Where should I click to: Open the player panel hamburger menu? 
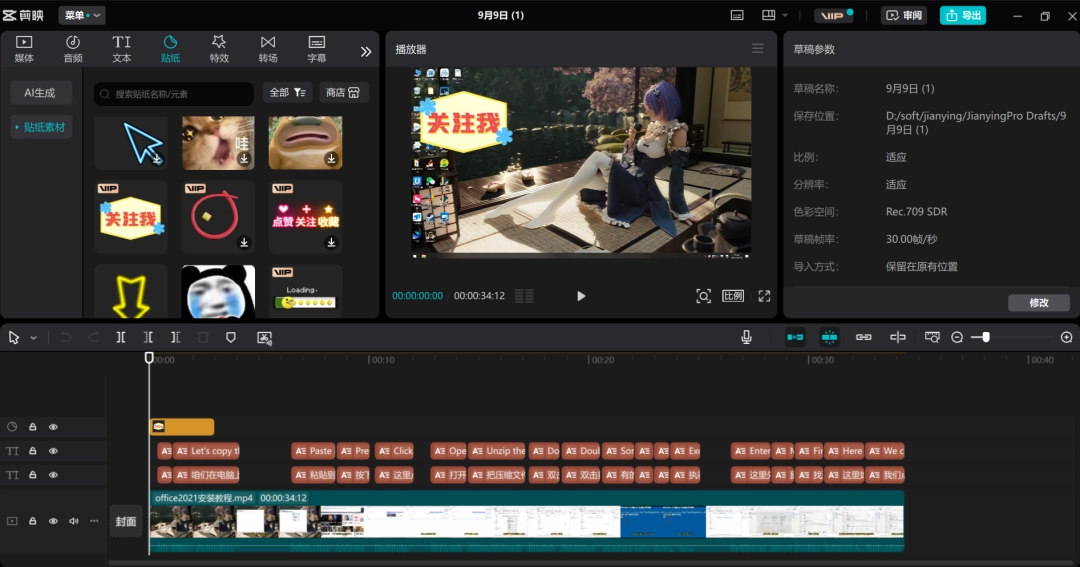[x=758, y=49]
